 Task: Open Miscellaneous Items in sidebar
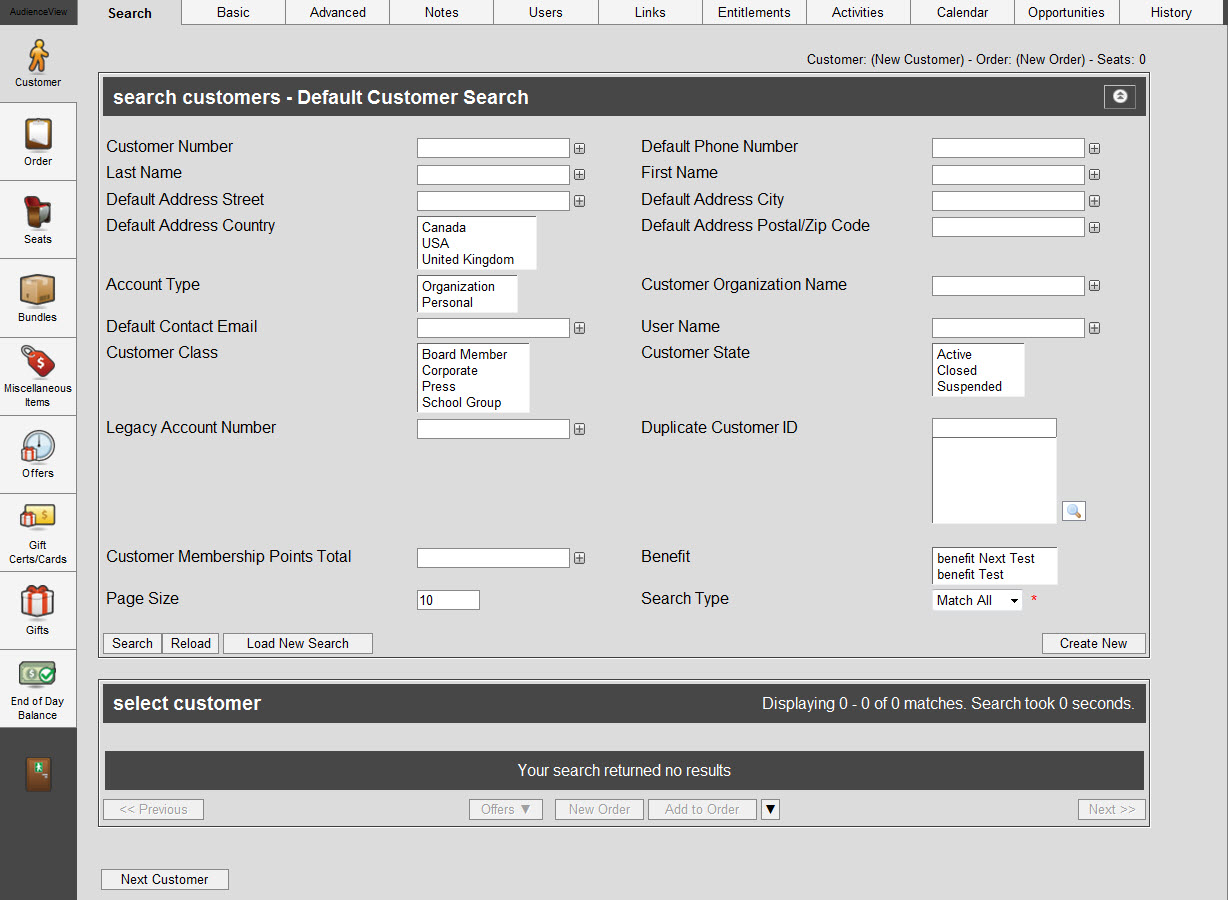pos(38,376)
